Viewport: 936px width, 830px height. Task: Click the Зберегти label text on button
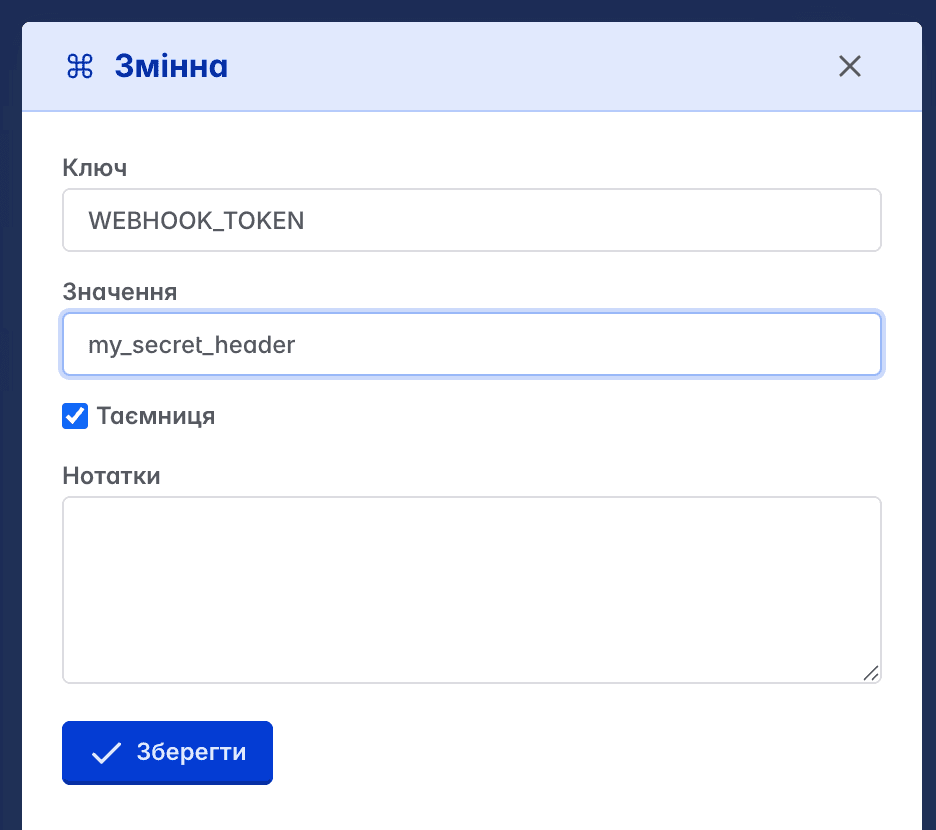coord(191,752)
